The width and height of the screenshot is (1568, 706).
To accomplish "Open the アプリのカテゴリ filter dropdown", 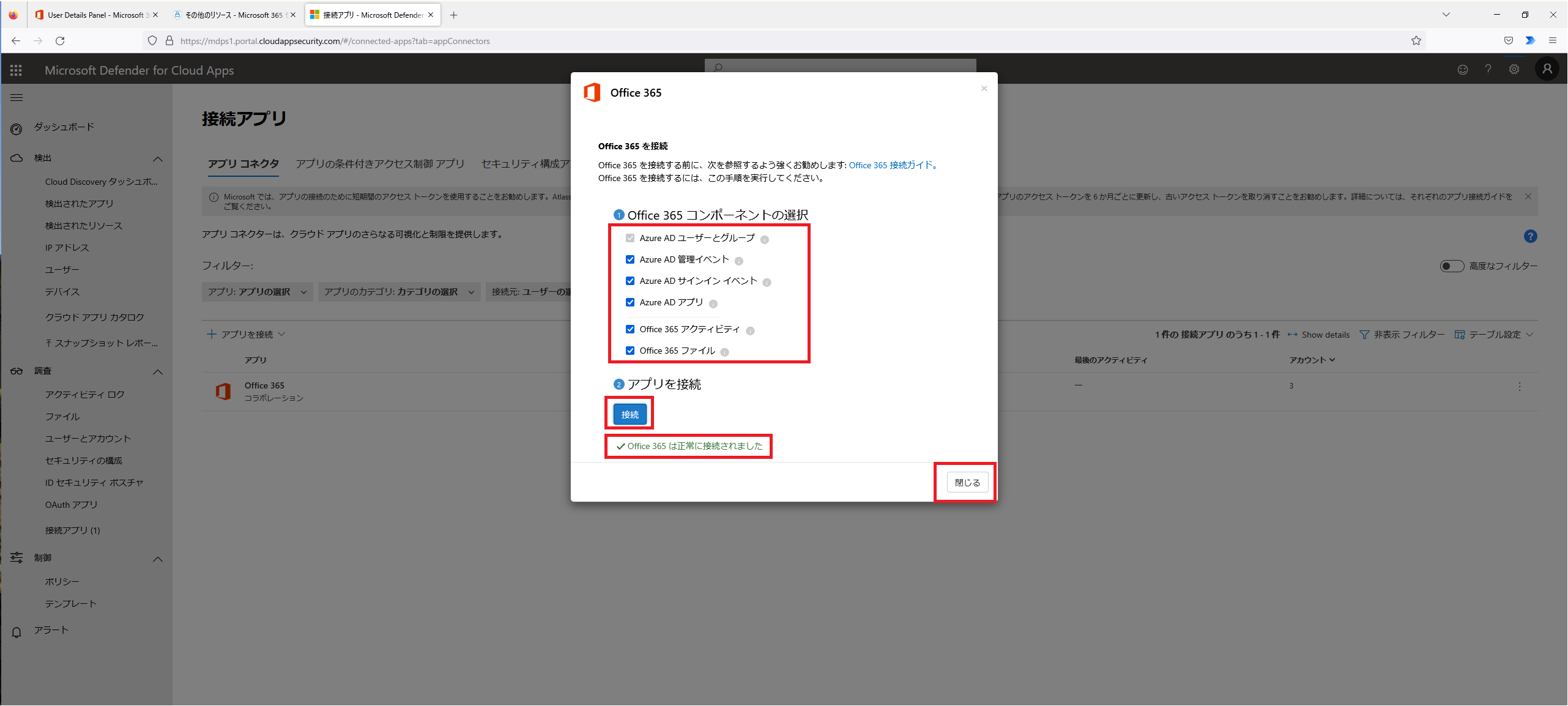I will coord(399,292).
